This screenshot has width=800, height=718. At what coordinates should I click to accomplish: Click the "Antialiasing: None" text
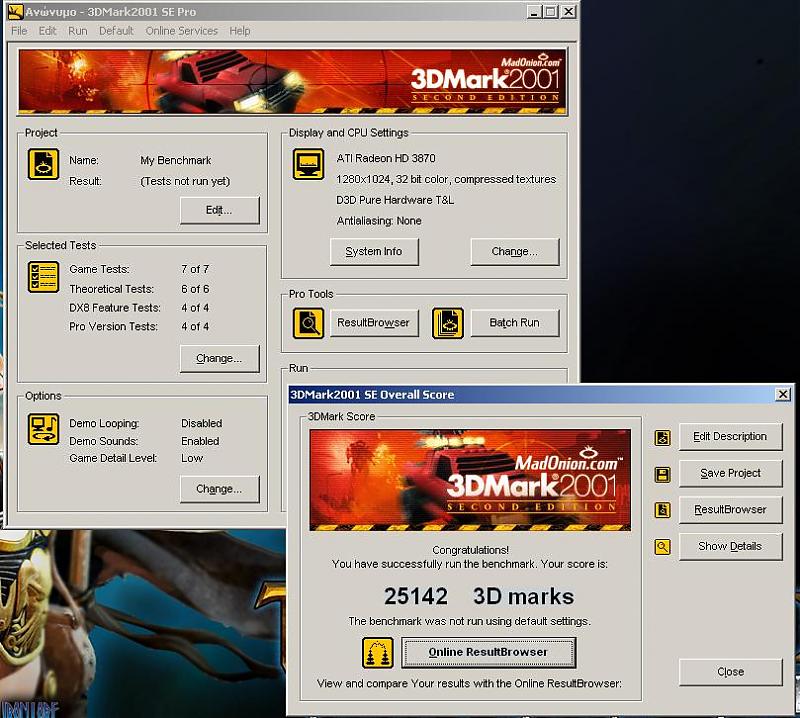click(379, 221)
